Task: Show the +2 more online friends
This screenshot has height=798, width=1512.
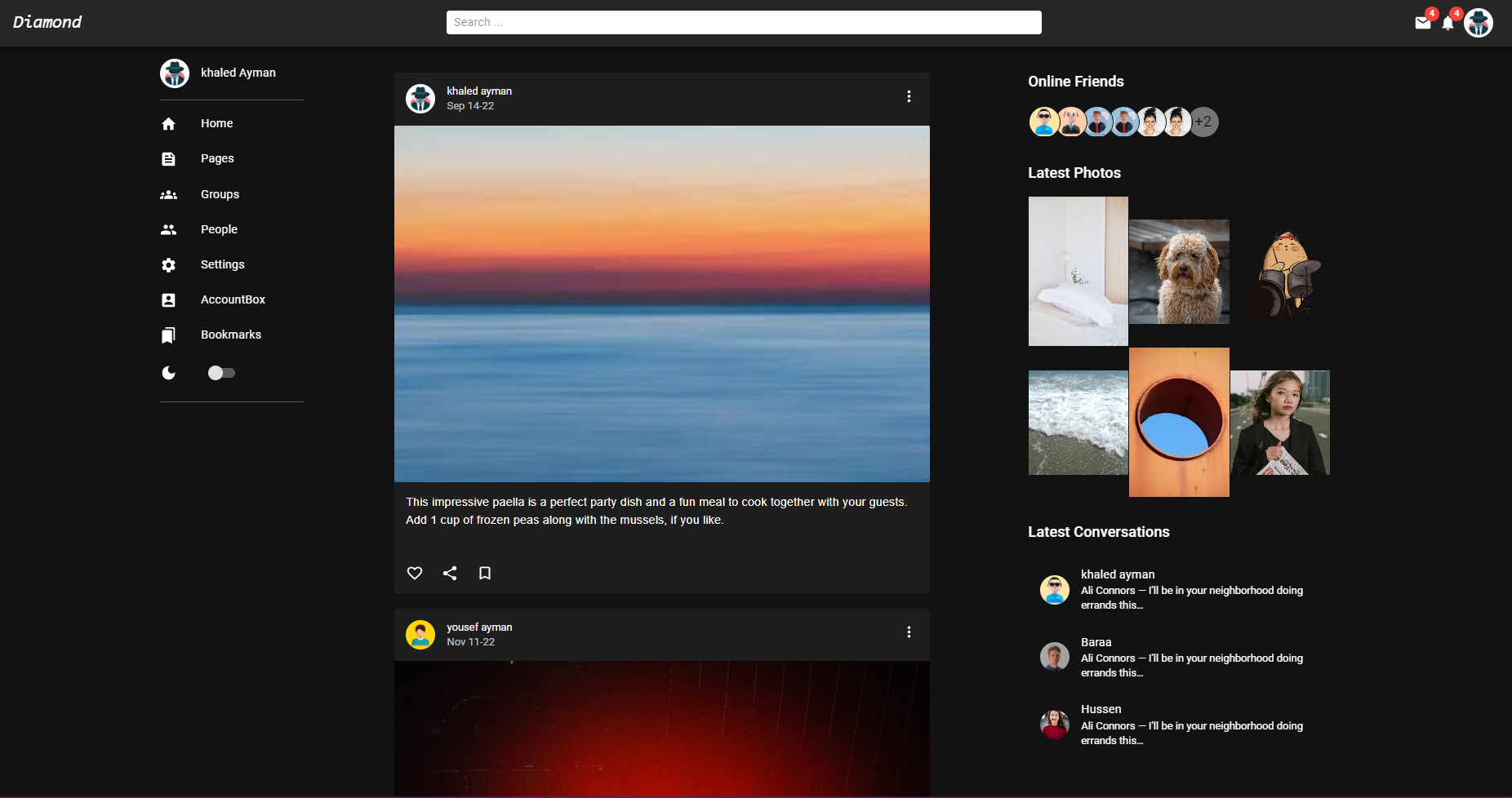Action: pyautogui.click(x=1203, y=122)
